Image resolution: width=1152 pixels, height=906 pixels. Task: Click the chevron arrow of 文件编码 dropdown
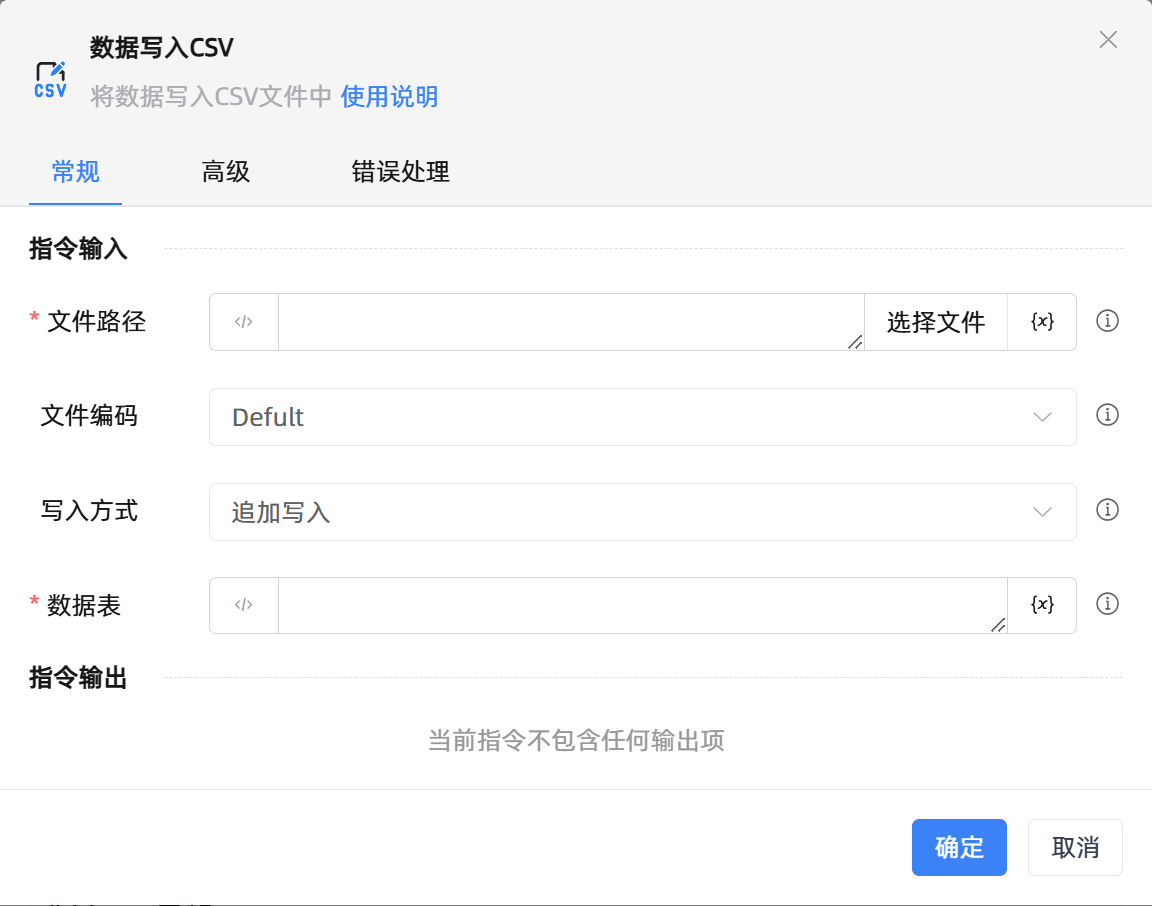tap(1042, 417)
